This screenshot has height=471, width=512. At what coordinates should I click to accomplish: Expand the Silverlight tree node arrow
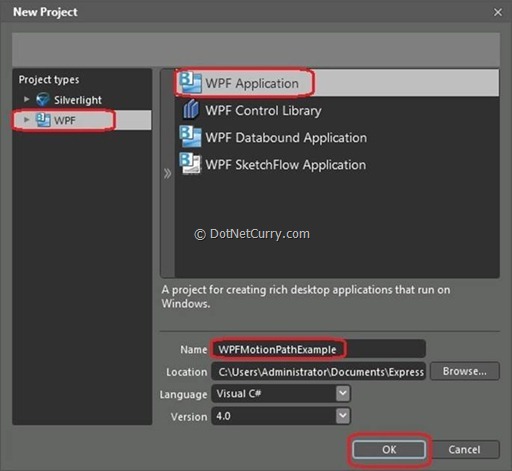(27, 99)
